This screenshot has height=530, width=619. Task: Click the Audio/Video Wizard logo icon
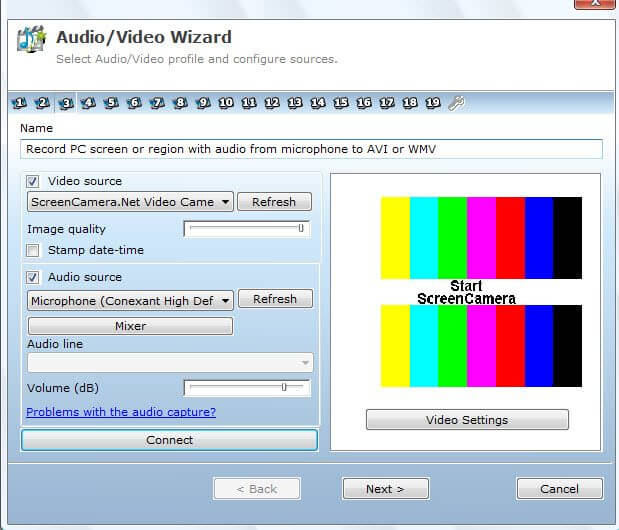31,39
